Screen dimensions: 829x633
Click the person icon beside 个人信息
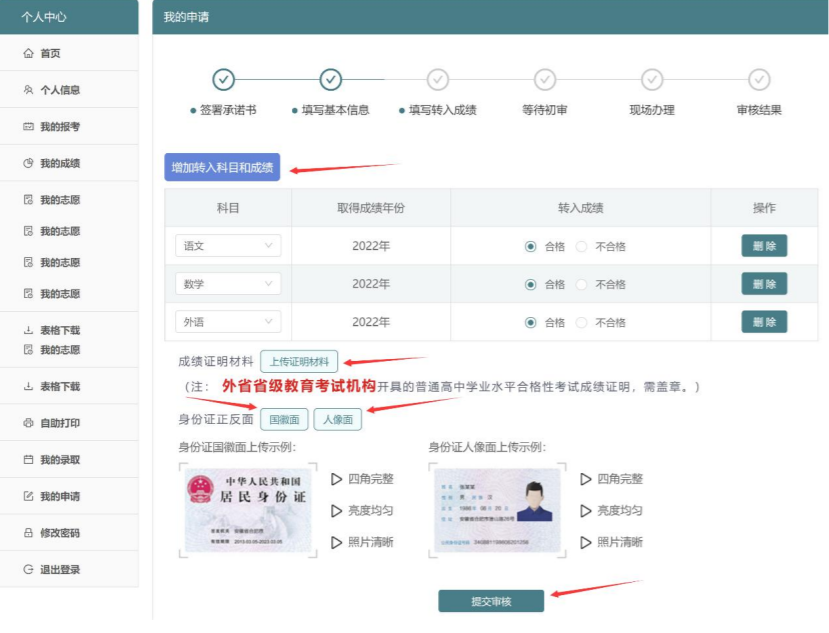pos(28,90)
